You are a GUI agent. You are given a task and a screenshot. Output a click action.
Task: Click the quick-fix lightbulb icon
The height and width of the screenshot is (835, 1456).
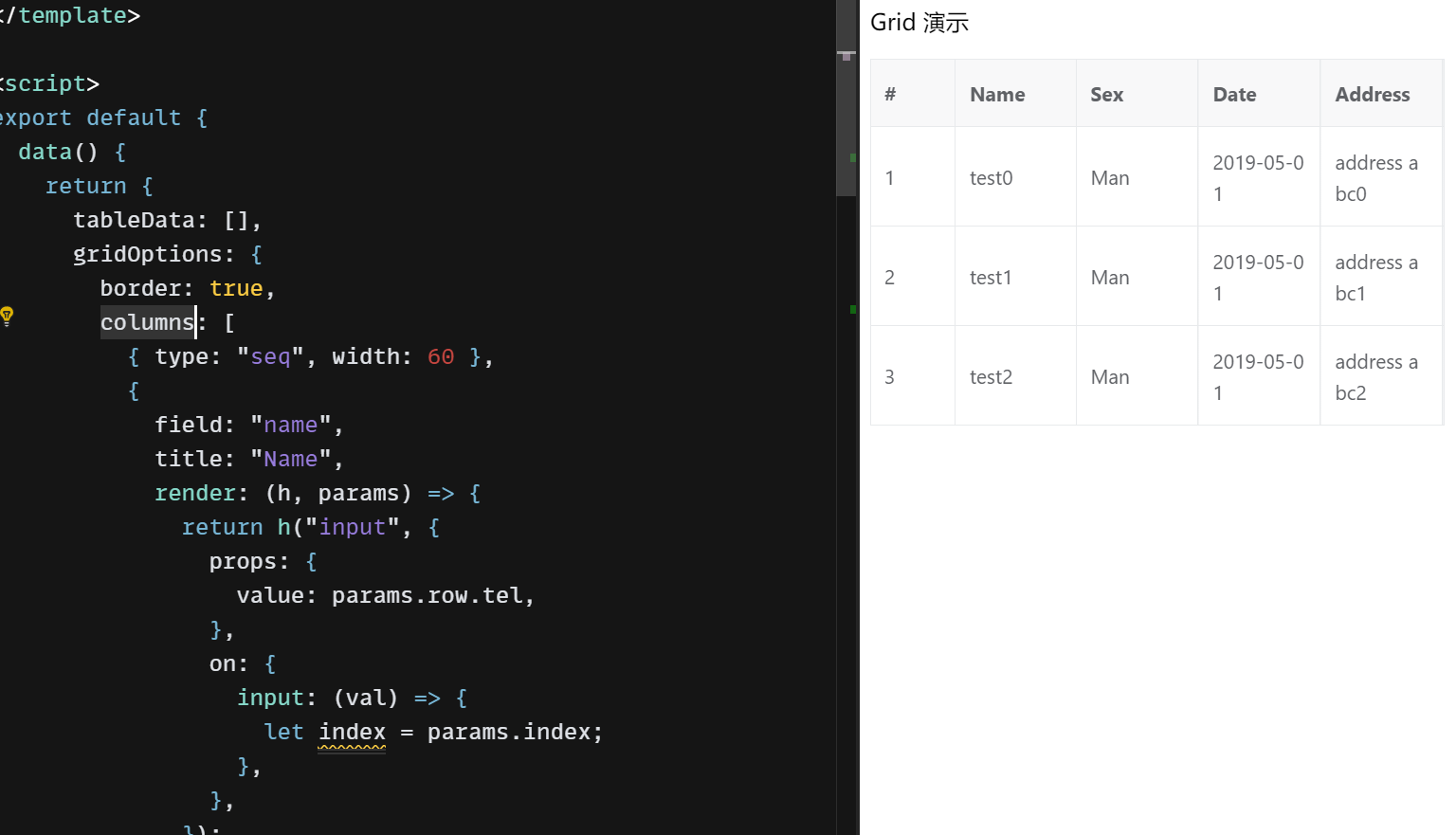(x=7, y=313)
